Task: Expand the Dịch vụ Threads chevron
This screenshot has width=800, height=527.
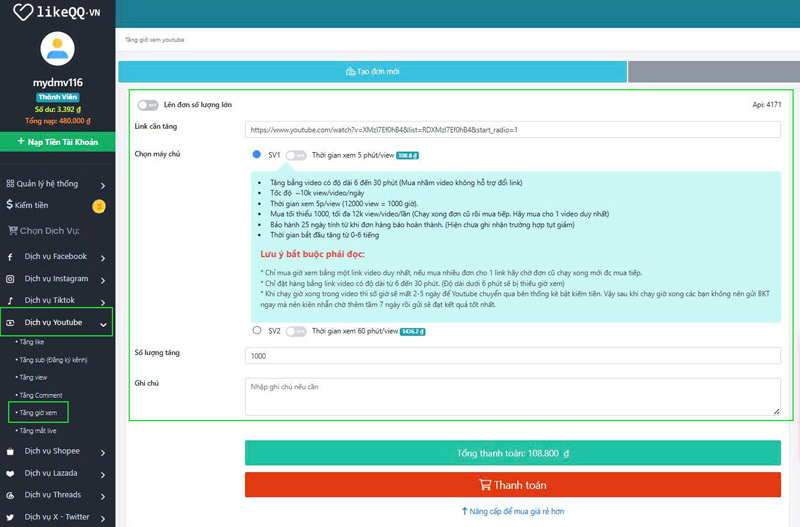Action: coord(103,496)
